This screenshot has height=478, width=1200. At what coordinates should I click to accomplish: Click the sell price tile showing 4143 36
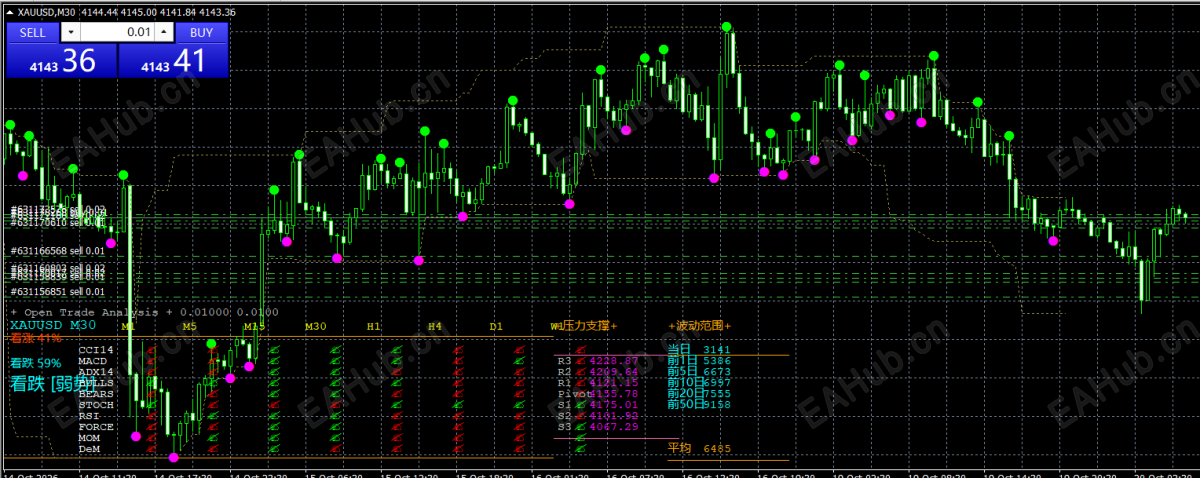pos(62,60)
